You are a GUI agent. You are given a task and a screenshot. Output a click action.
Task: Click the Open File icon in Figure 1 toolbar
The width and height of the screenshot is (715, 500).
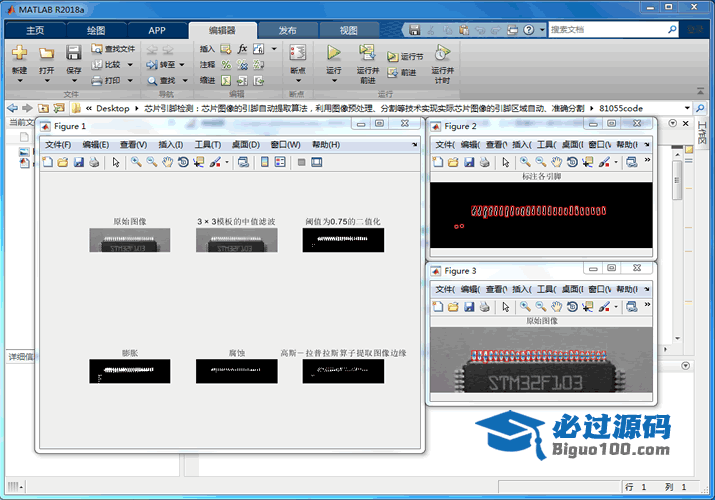pyautogui.click(x=63, y=162)
